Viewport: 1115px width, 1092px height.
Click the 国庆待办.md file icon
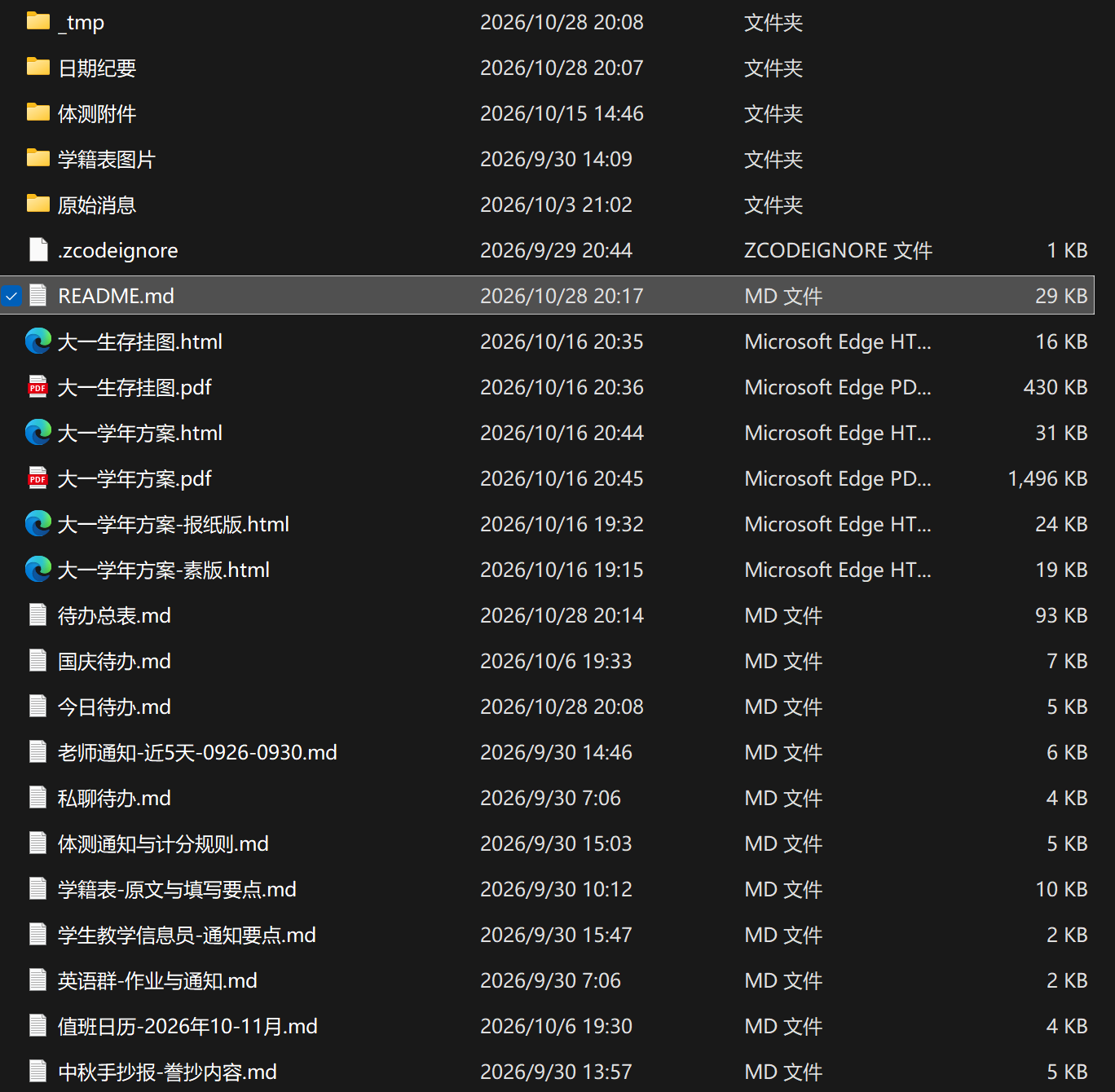38,660
